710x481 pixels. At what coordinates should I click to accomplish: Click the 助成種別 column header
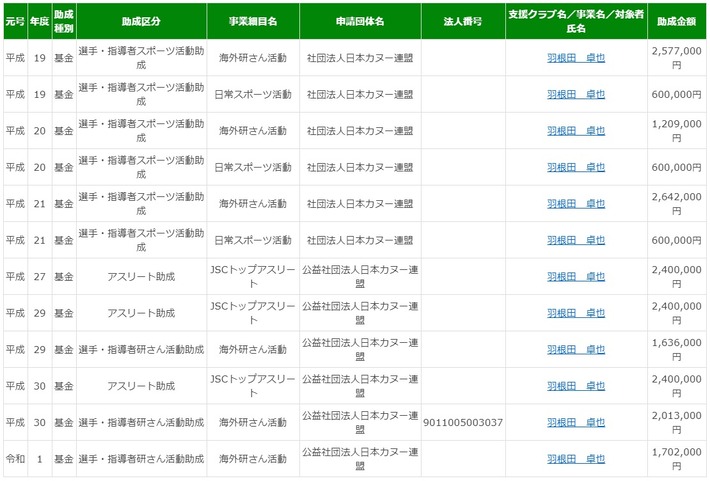coord(64,21)
